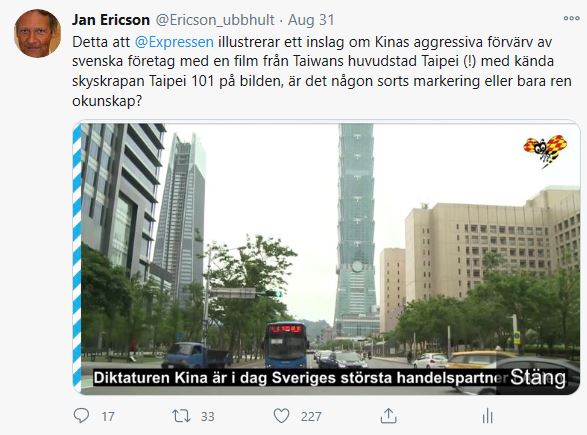Open the Aug 31 timestamp link
Screen dimensions: 587x435
coord(311,20)
